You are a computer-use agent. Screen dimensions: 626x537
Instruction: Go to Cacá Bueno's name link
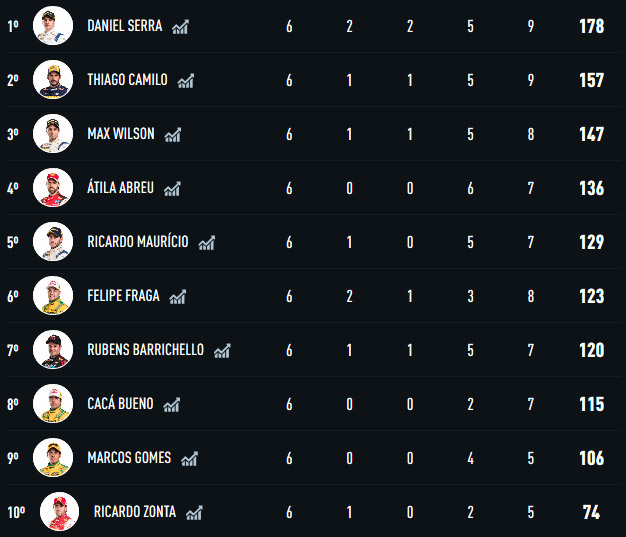(x=120, y=403)
